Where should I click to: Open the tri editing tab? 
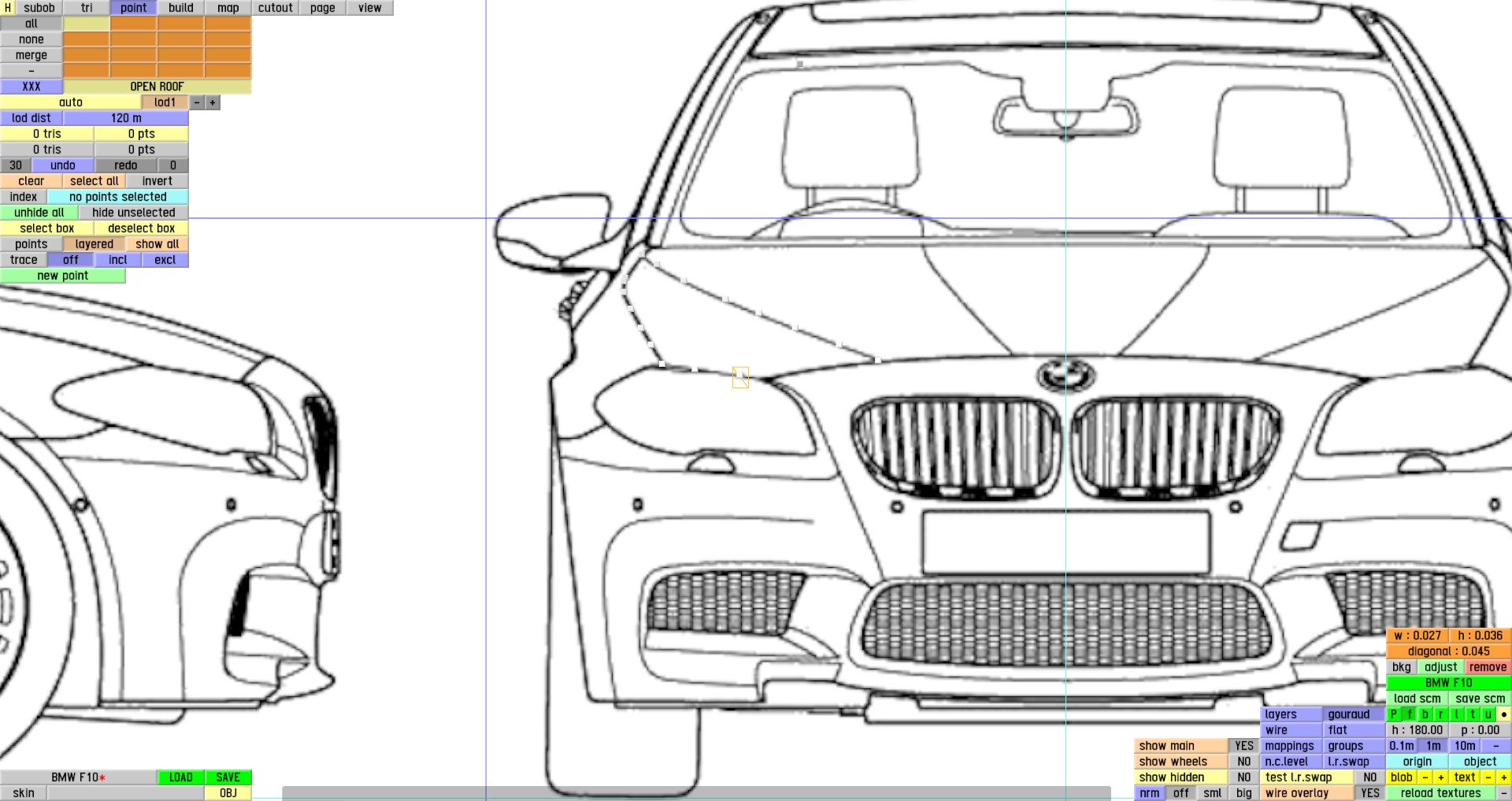click(x=87, y=8)
